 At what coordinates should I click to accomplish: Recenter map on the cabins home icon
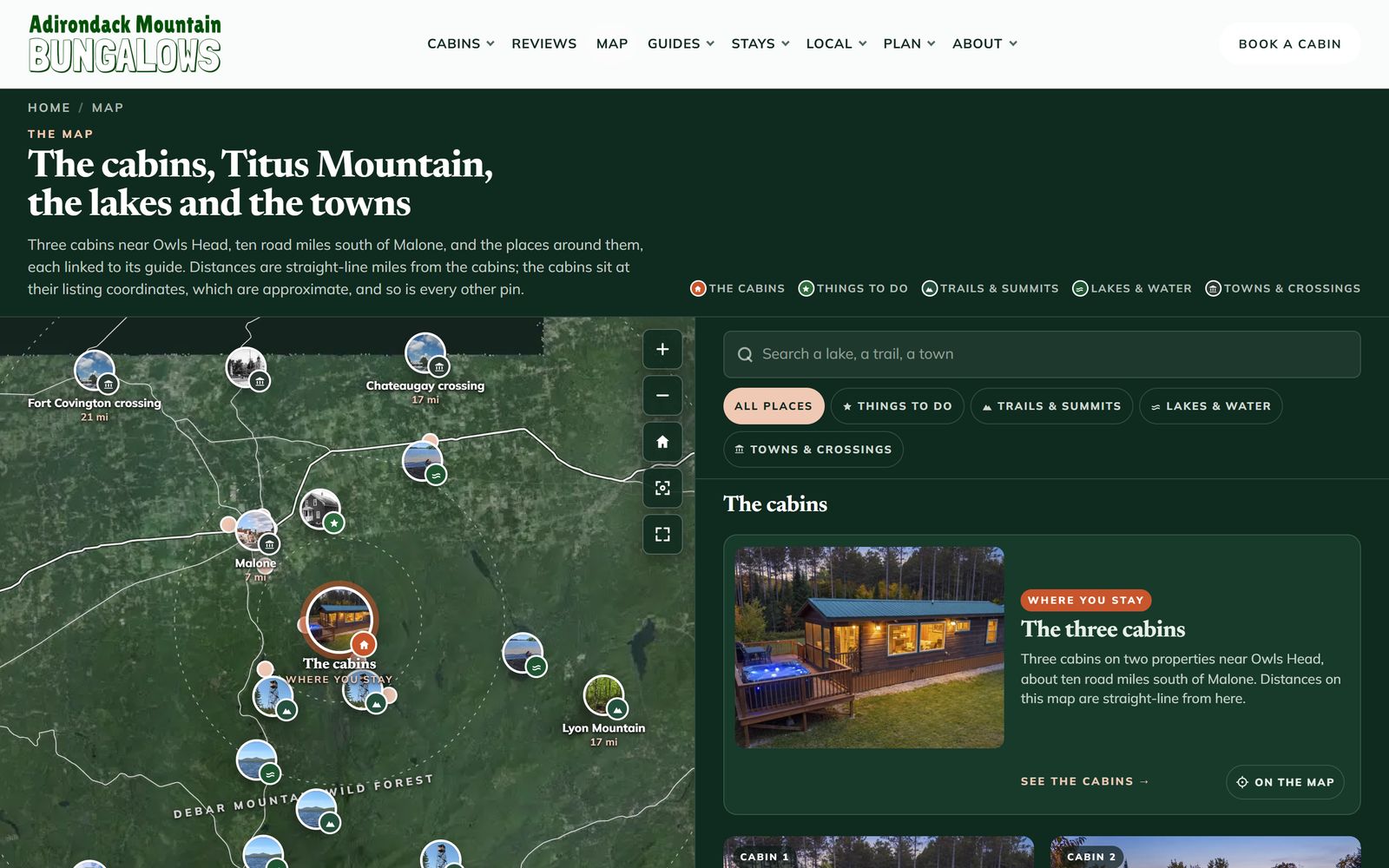[662, 442]
